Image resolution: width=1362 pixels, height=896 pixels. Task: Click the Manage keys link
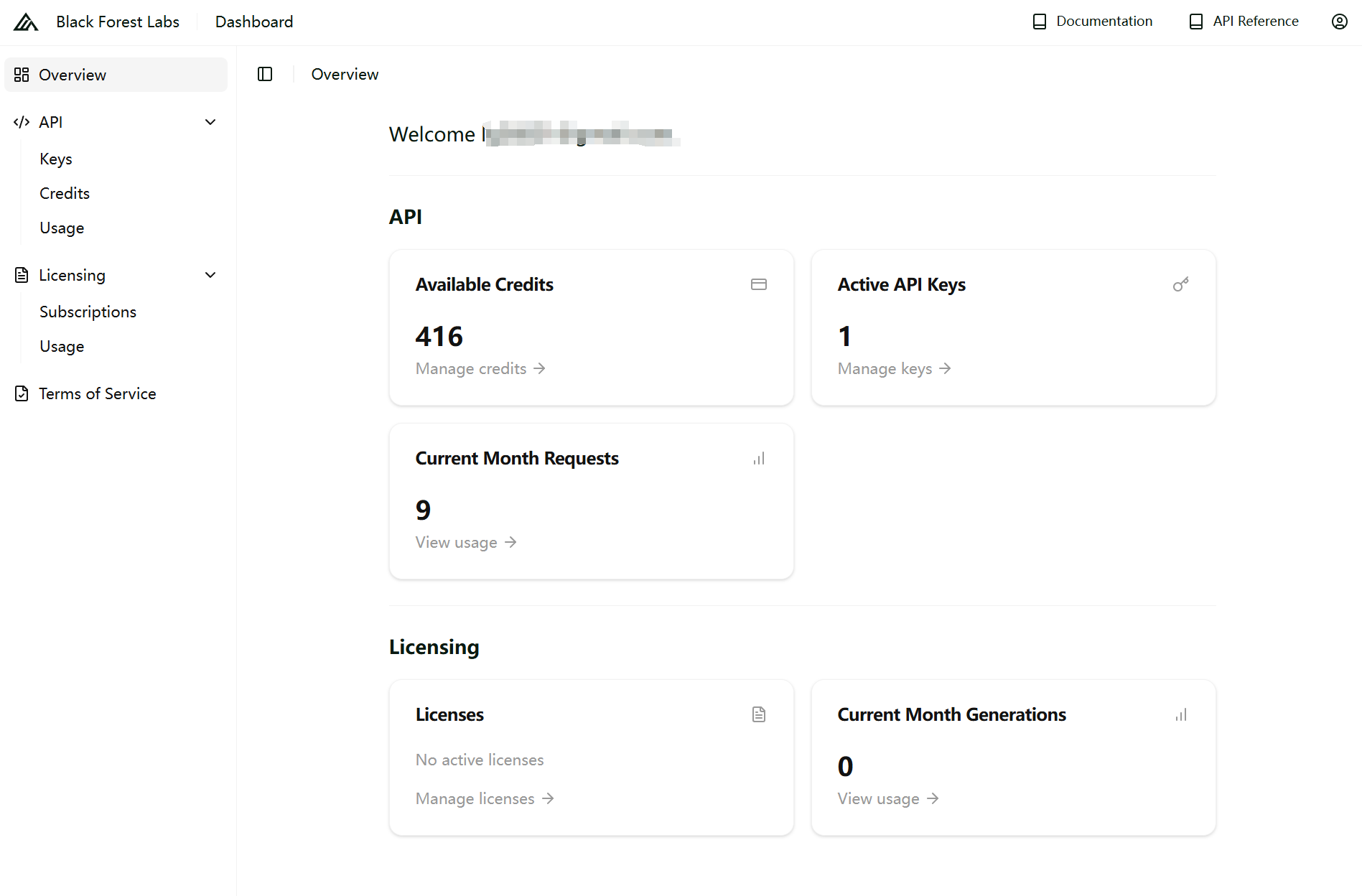[894, 368]
